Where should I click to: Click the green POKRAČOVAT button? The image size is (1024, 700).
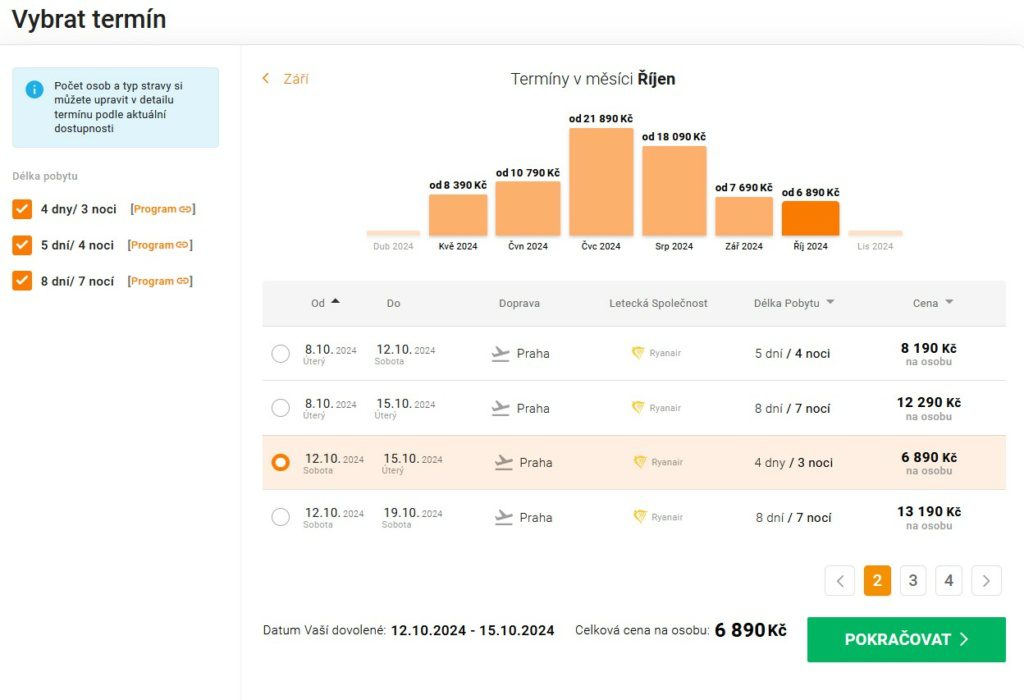point(906,639)
